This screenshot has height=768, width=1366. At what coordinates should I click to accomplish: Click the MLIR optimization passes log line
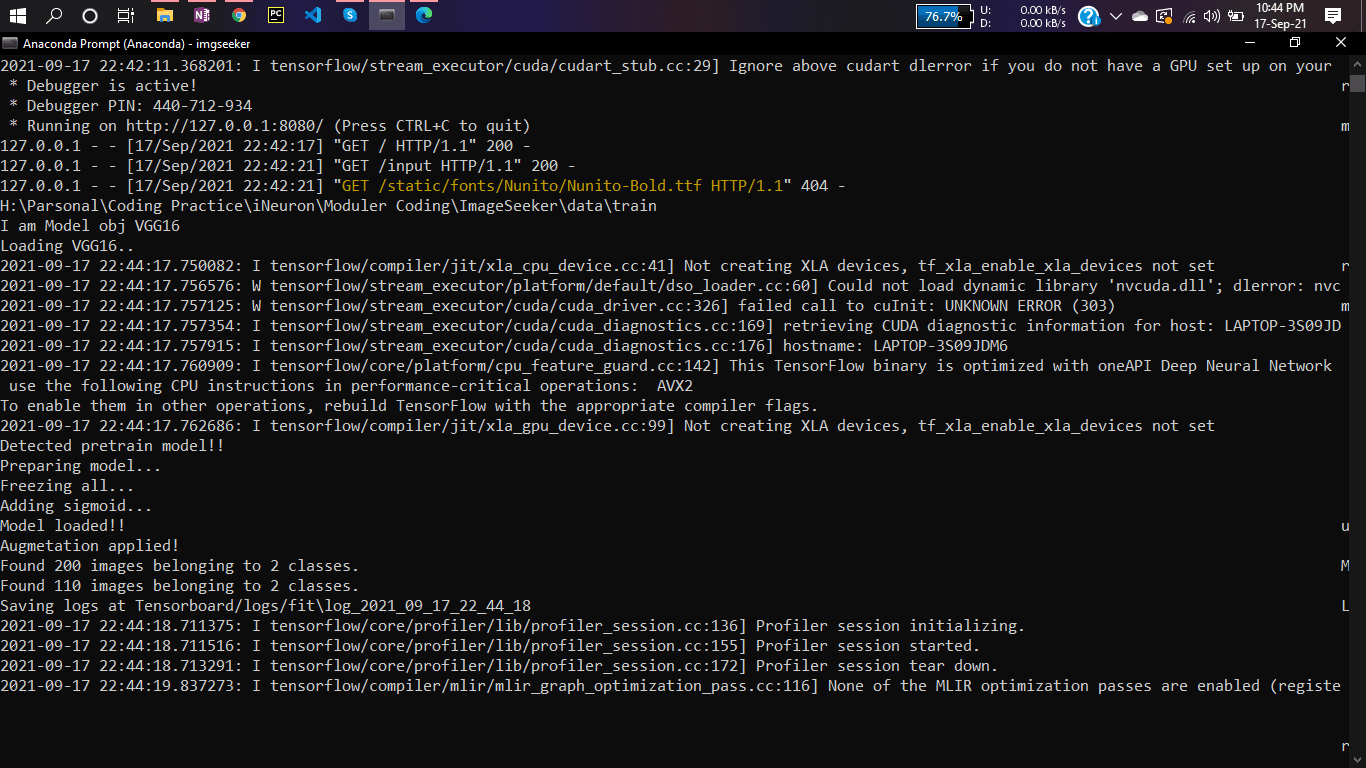pos(670,686)
